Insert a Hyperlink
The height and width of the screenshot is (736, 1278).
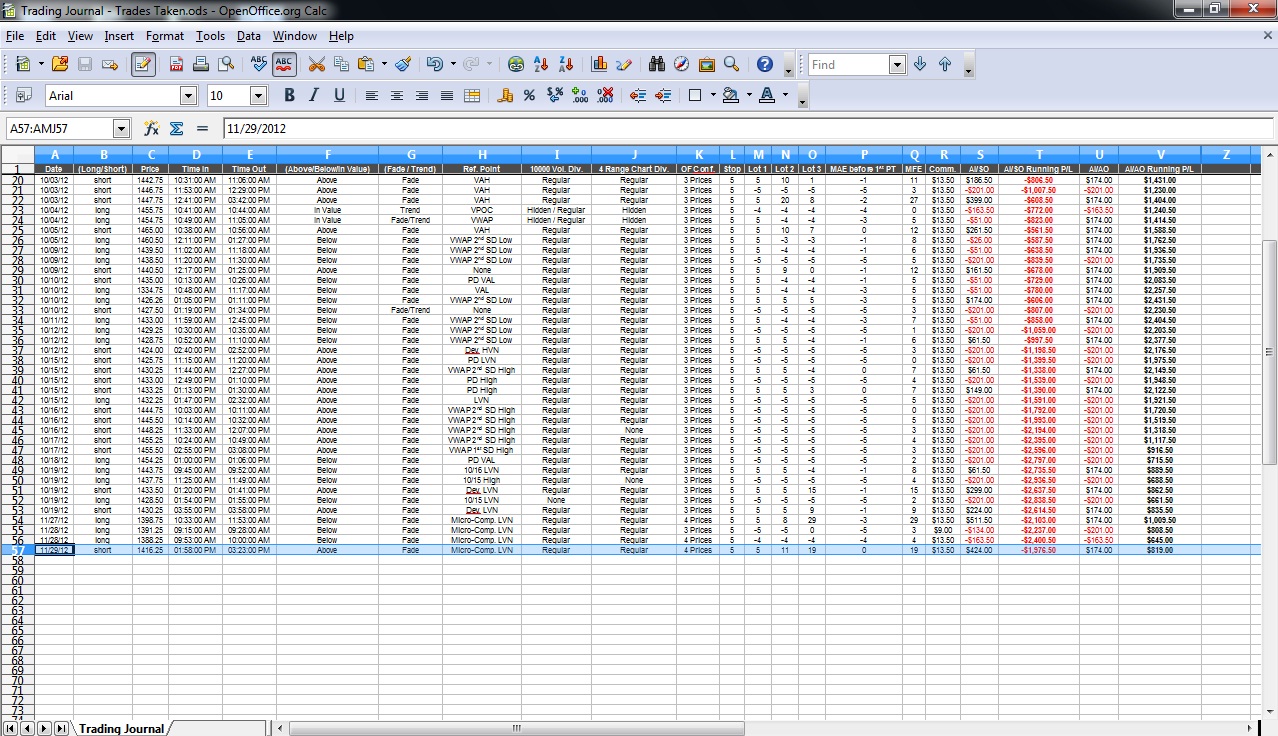click(x=516, y=64)
